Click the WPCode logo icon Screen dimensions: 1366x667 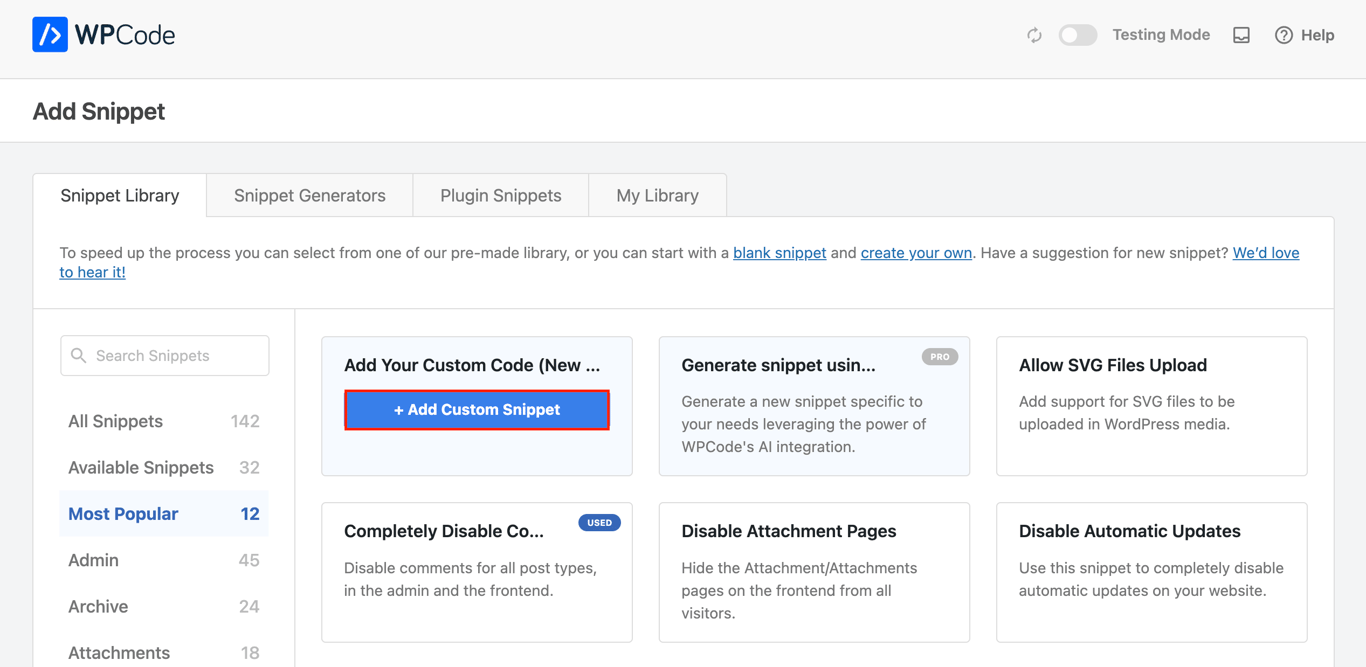point(50,34)
